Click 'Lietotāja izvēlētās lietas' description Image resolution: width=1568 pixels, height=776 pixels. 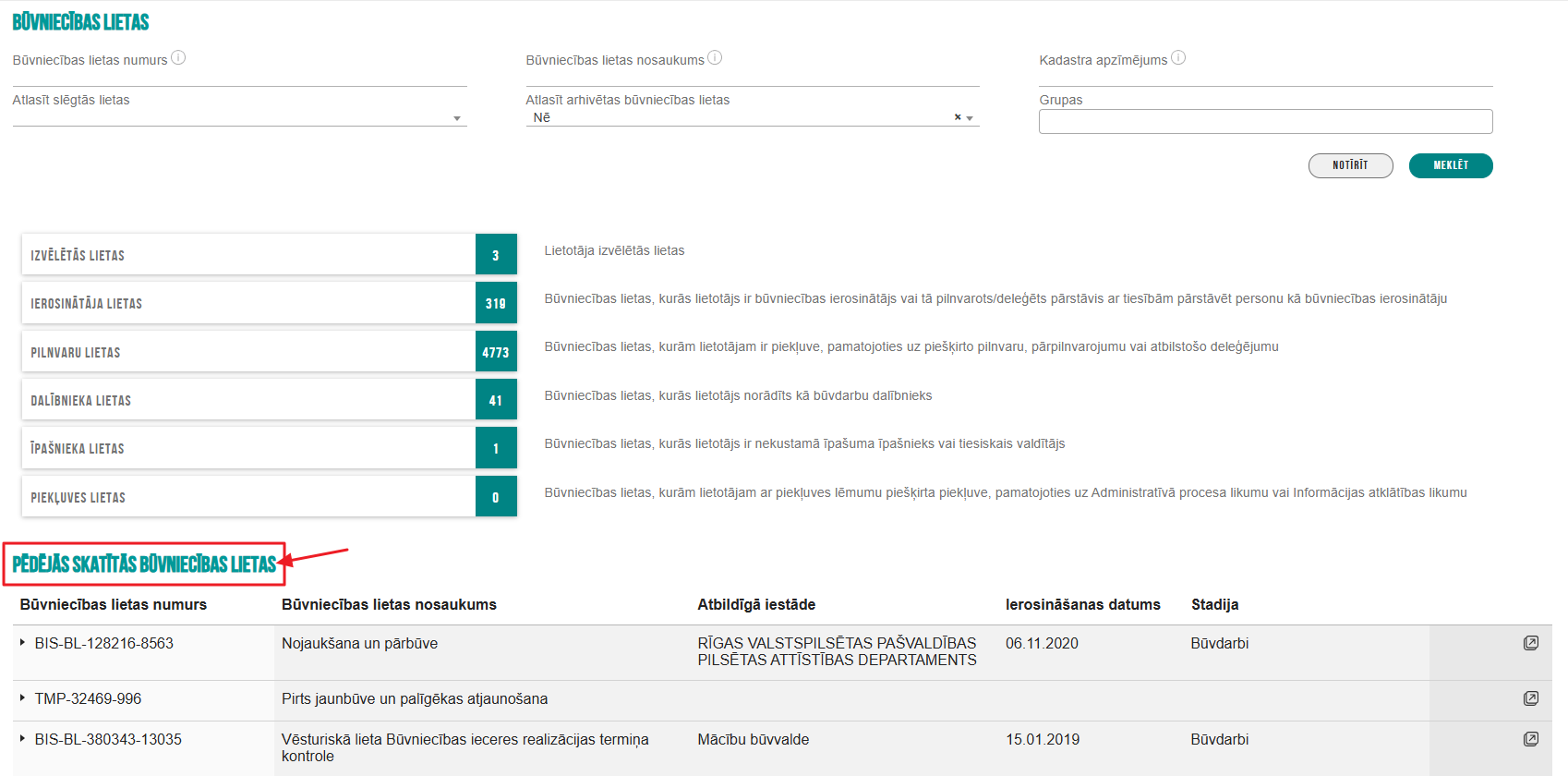(x=614, y=250)
